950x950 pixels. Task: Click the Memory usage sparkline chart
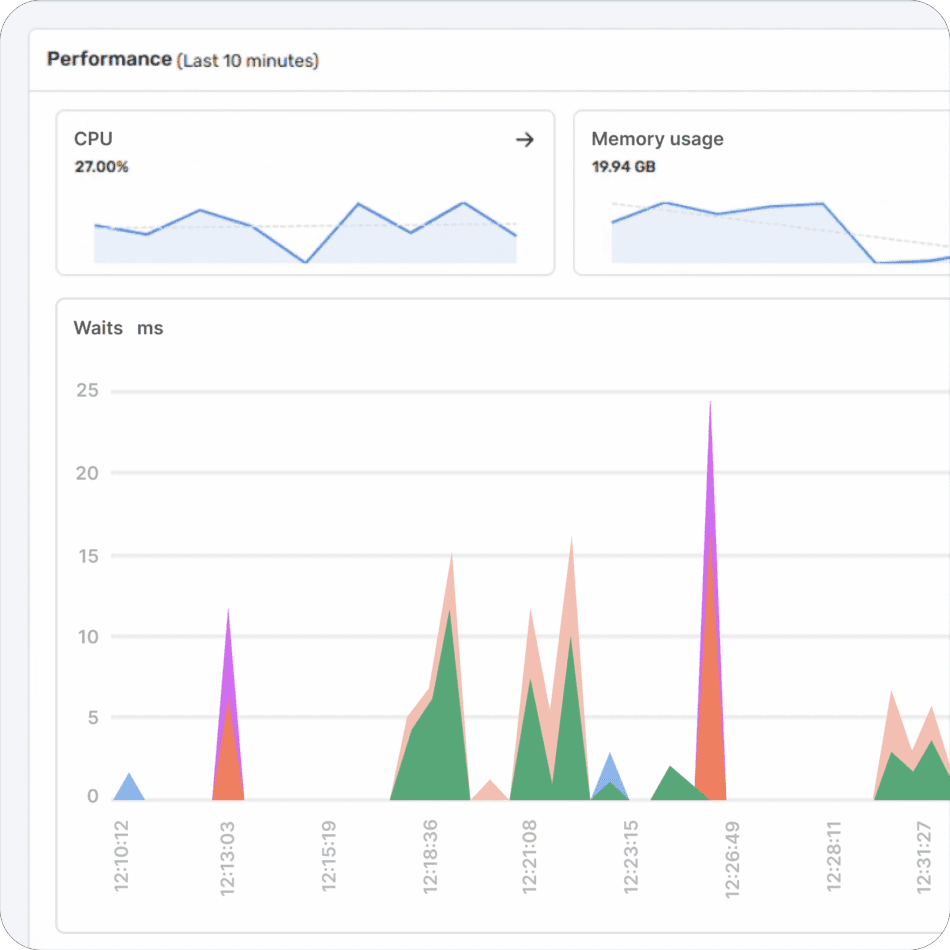780,233
